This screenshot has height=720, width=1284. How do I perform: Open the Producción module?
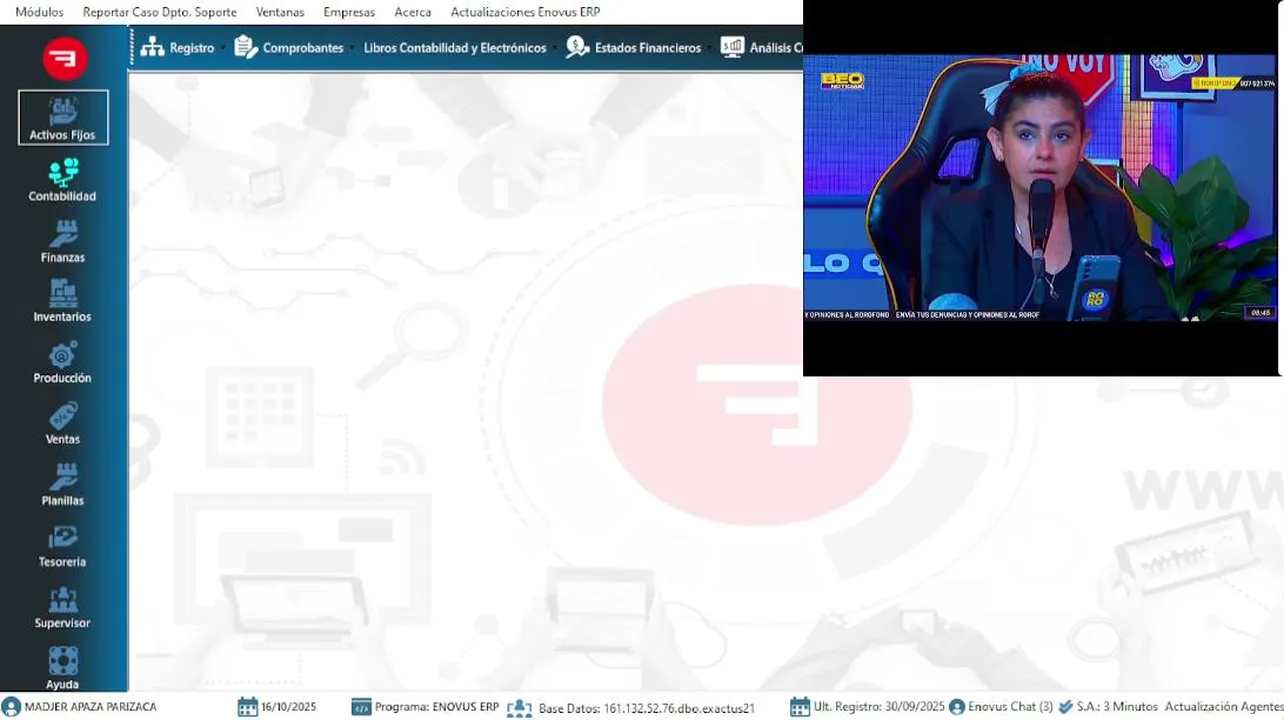63,362
